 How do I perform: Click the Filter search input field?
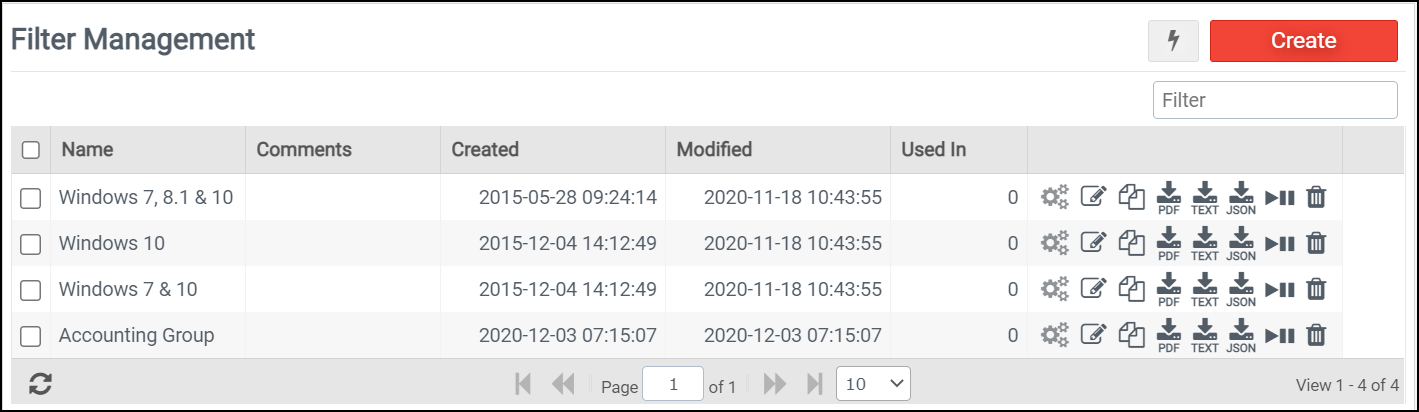click(1275, 100)
